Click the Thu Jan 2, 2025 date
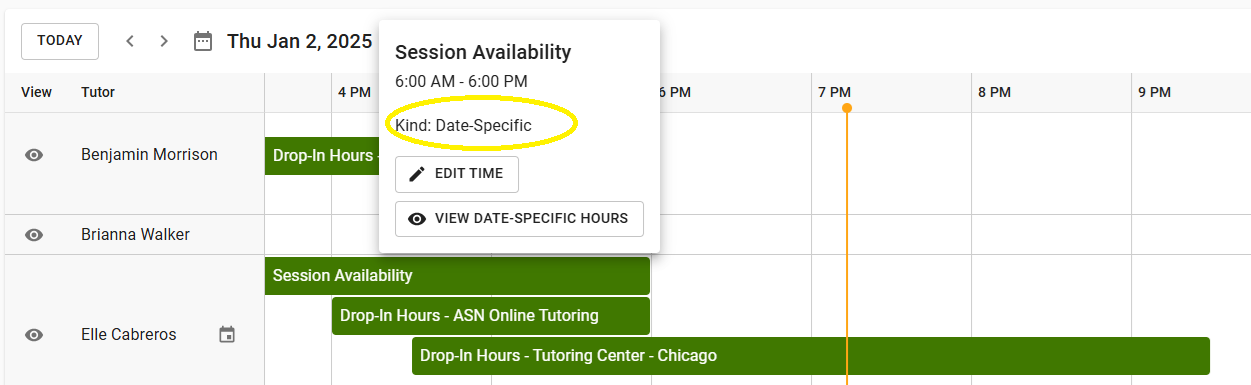The height and width of the screenshot is (385, 1251). tap(299, 41)
